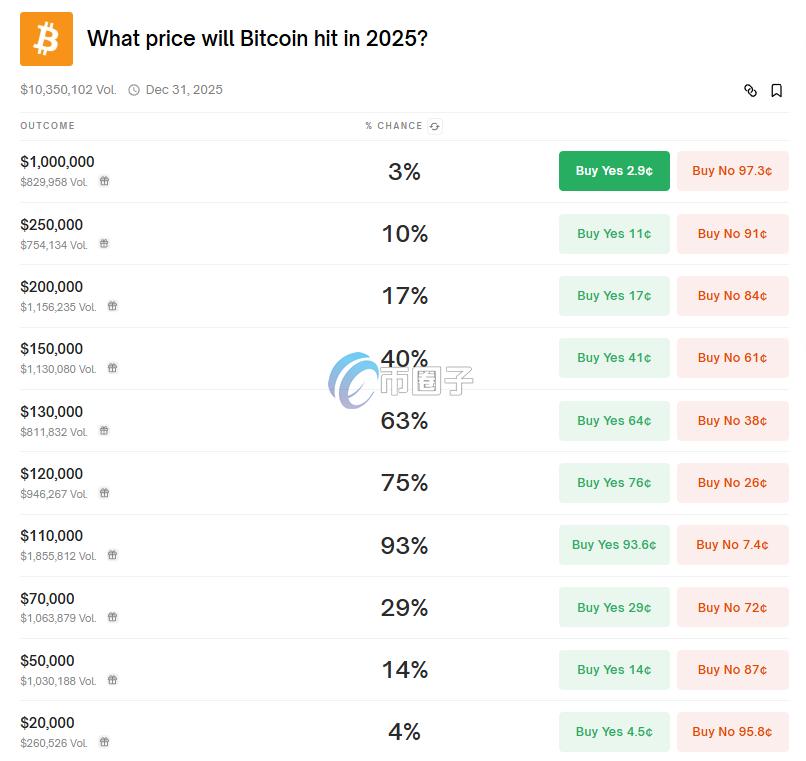Screen dimensions: 806x761
Task: Click refresh icon next to % Chance
Action: [x=434, y=126]
